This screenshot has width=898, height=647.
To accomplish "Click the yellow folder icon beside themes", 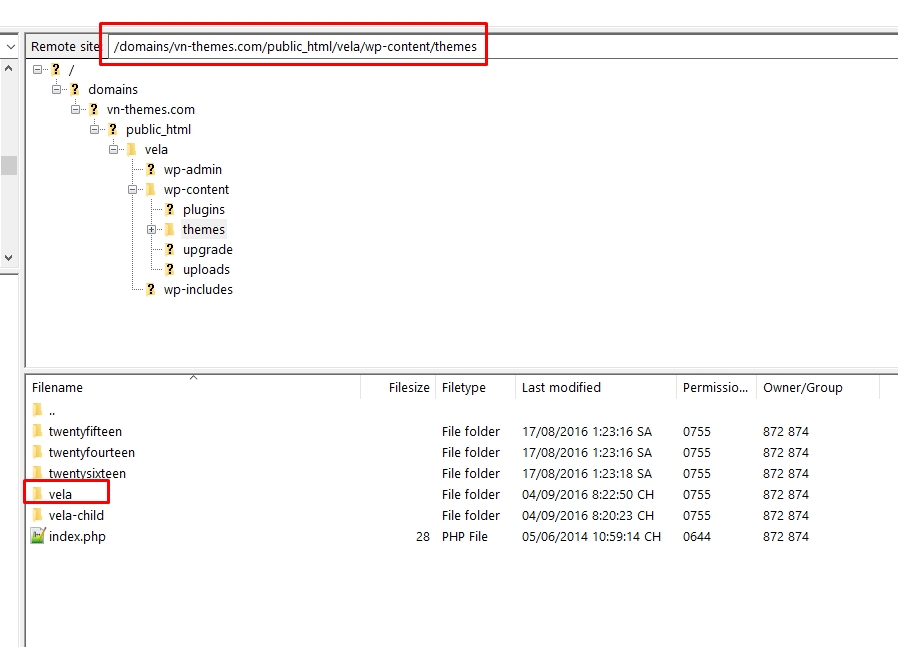I will coord(169,229).
